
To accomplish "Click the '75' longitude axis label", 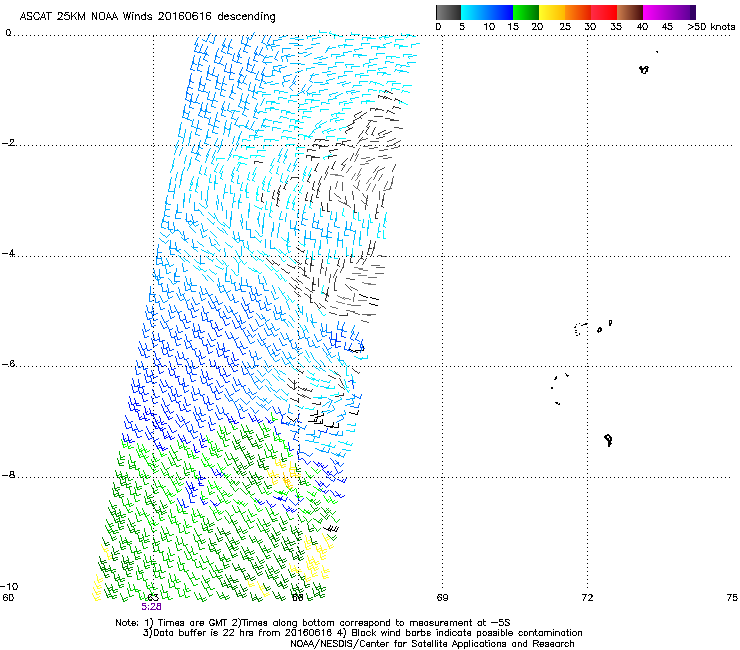I will tap(732, 598).
